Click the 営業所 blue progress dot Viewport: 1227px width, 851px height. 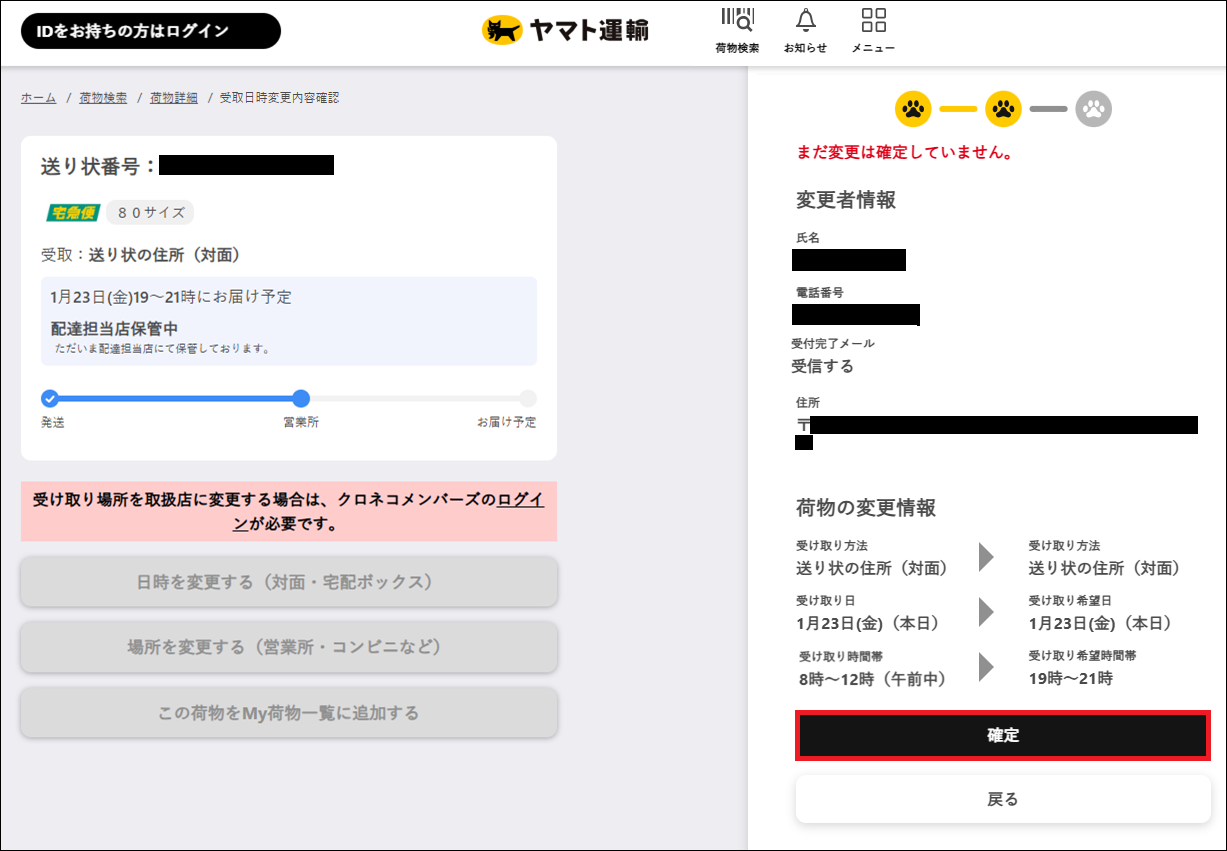tap(301, 398)
